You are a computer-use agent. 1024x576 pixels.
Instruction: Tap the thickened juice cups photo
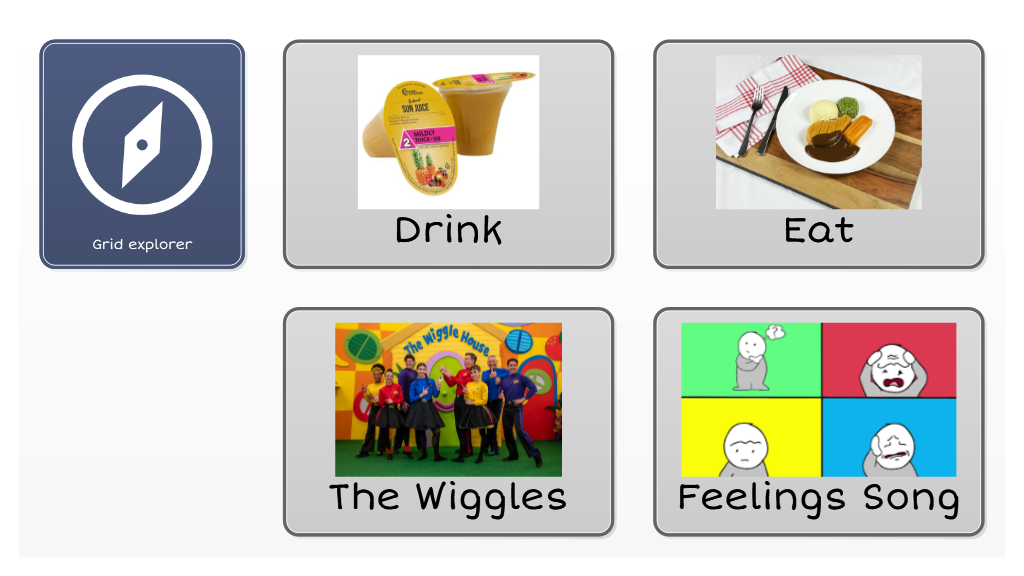[448, 132]
